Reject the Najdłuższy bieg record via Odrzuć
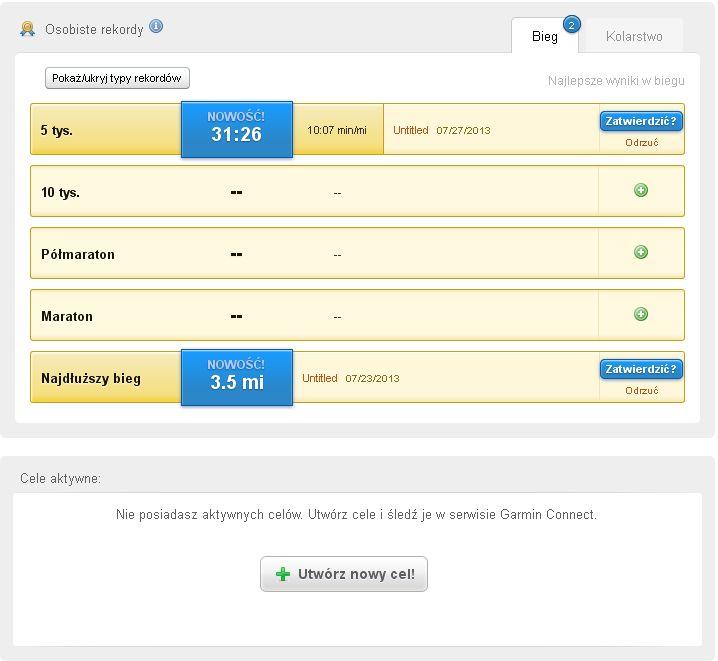This screenshot has height=661, width=718. point(641,391)
